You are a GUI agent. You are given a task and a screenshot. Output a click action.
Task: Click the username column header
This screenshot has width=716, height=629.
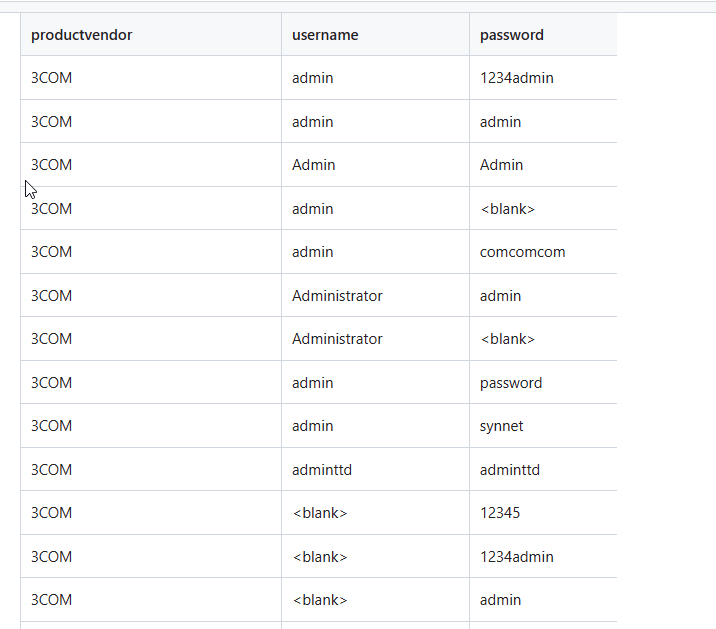325,35
